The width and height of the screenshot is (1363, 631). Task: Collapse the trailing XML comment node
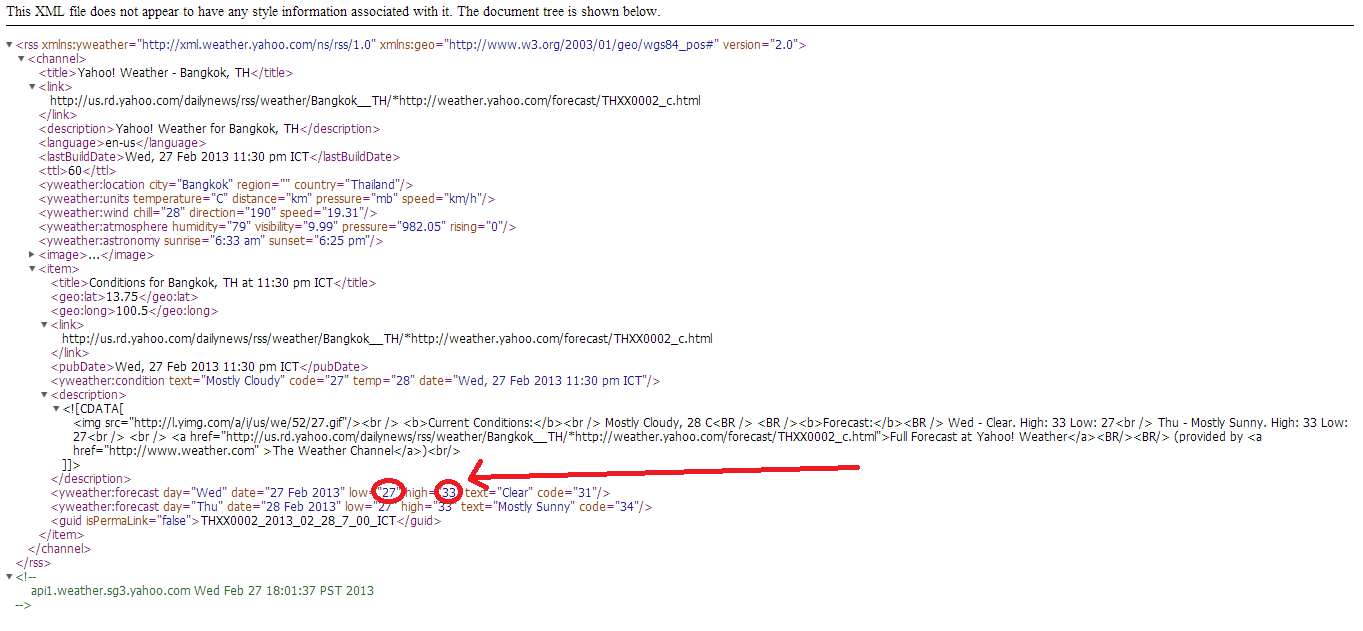pyautogui.click(x=9, y=577)
